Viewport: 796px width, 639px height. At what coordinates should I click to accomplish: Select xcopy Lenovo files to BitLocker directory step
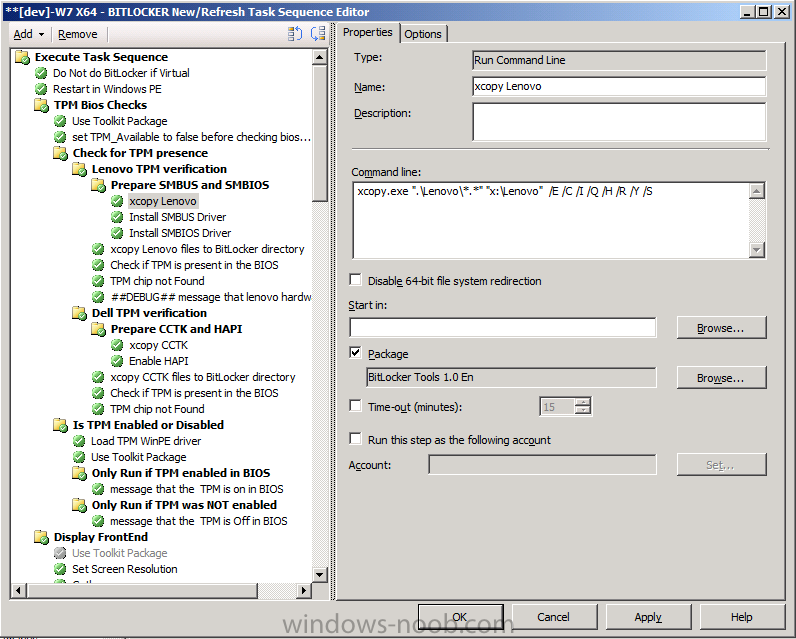207,249
